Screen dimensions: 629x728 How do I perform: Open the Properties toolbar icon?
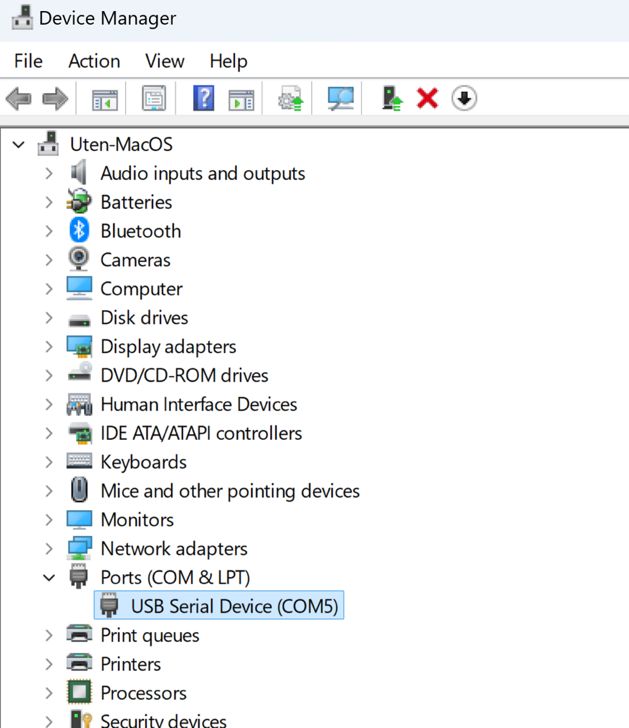[x=154, y=98]
